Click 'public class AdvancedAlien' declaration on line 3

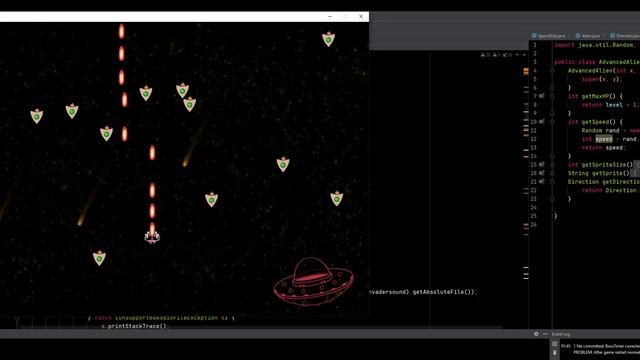[597, 62]
